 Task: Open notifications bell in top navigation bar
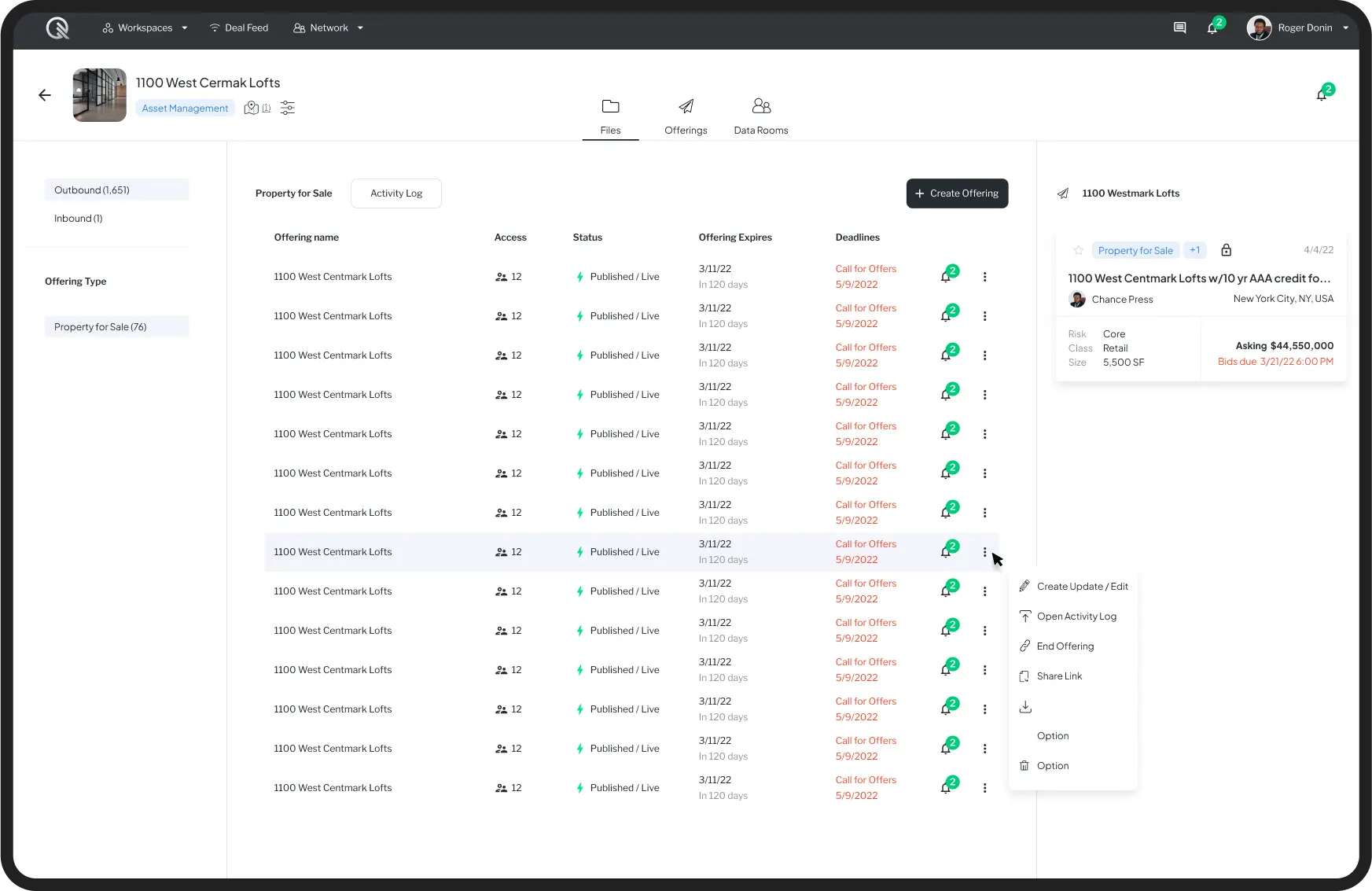(1212, 28)
